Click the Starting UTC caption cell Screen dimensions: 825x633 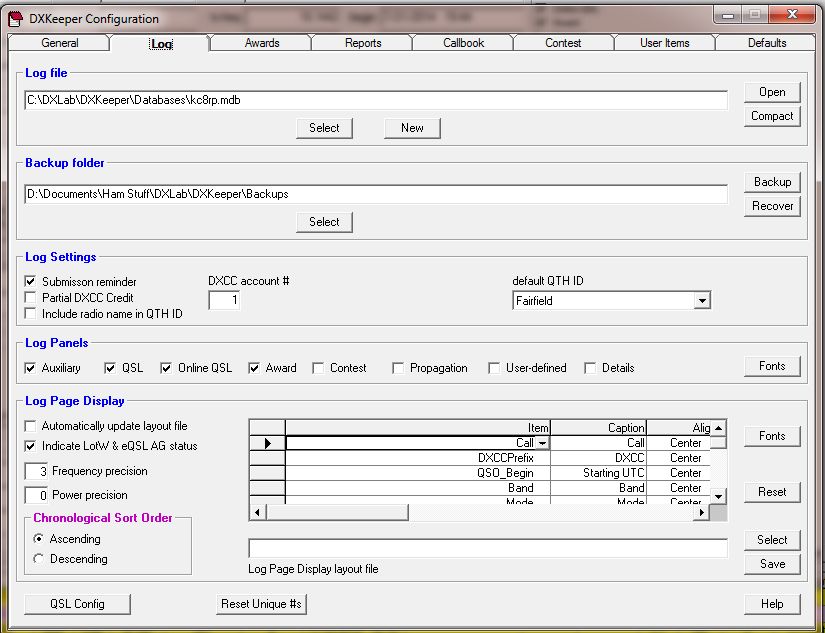pyautogui.click(x=598, y=473)
